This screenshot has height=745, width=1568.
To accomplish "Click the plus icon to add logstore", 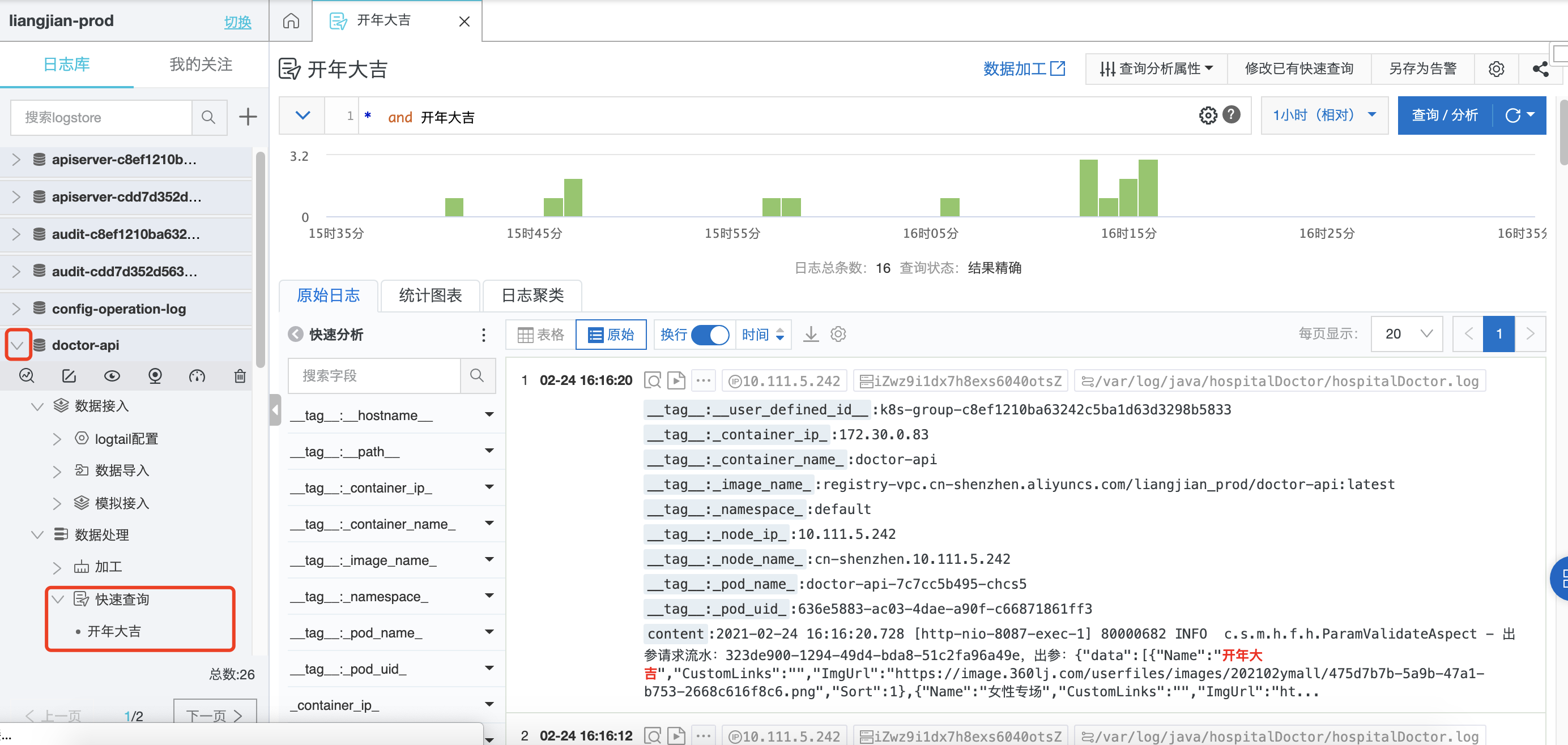I will pos(248,117).
